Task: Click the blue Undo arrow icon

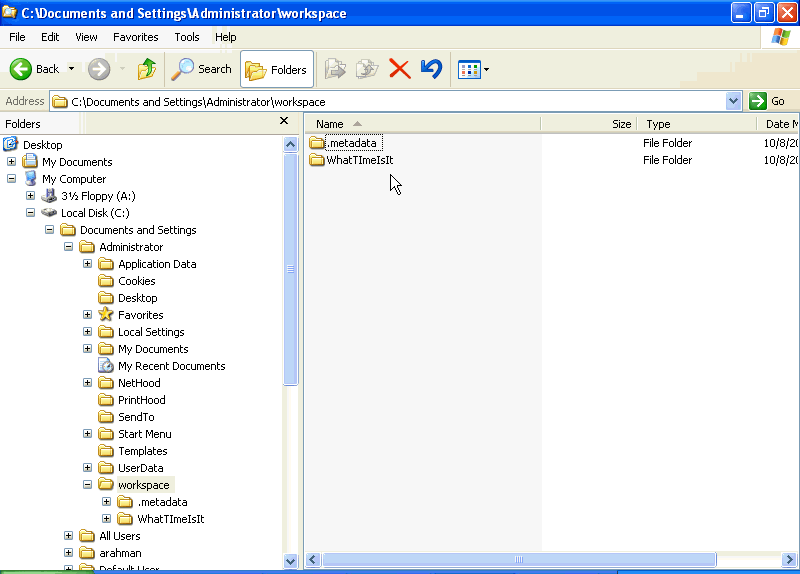Action: coord(431,69)
